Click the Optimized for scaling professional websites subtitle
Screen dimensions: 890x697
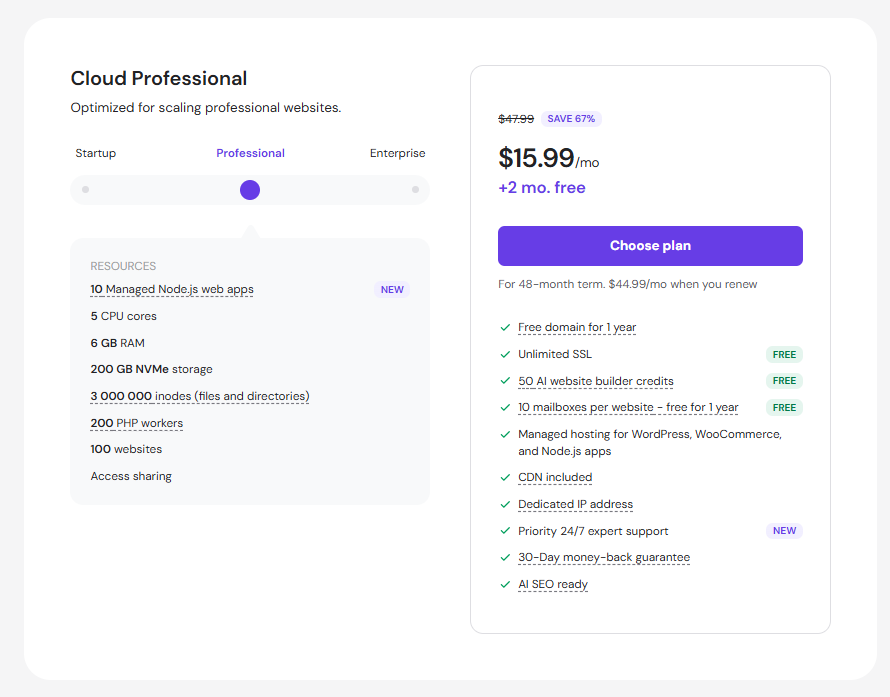[206, 108]
